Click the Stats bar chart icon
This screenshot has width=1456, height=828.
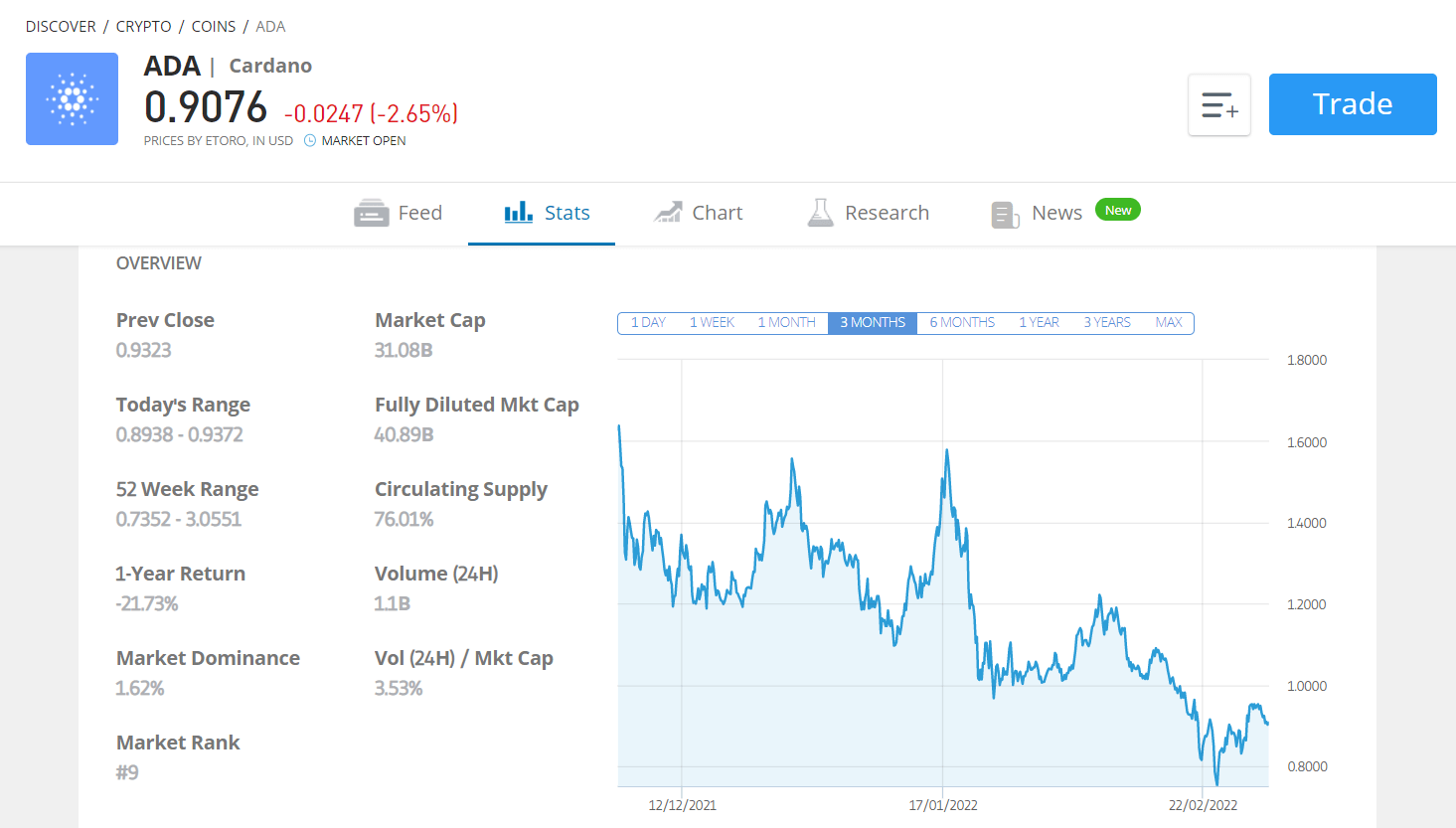pyautogui.click(x=519, y=212)
